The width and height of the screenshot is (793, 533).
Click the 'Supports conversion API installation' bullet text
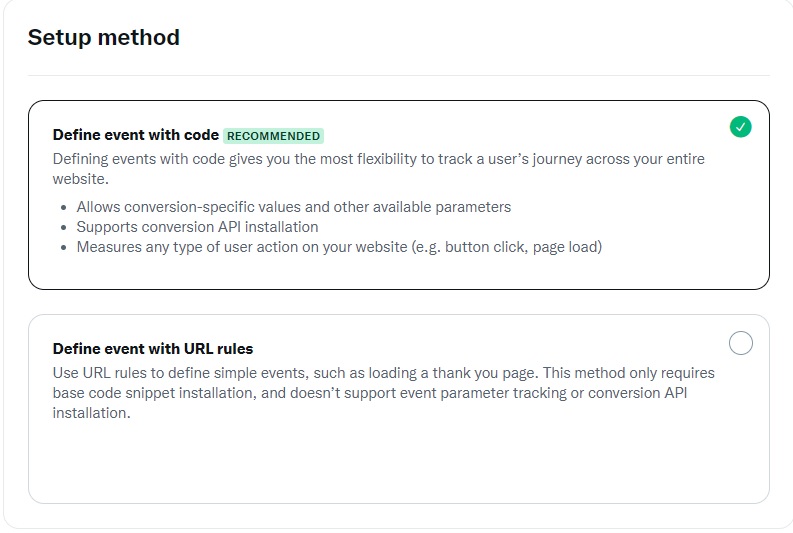click(197, 227)
